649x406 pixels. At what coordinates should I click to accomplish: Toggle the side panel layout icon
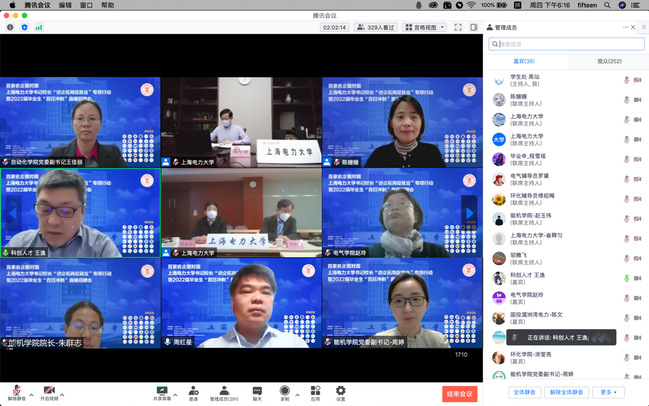474,27
